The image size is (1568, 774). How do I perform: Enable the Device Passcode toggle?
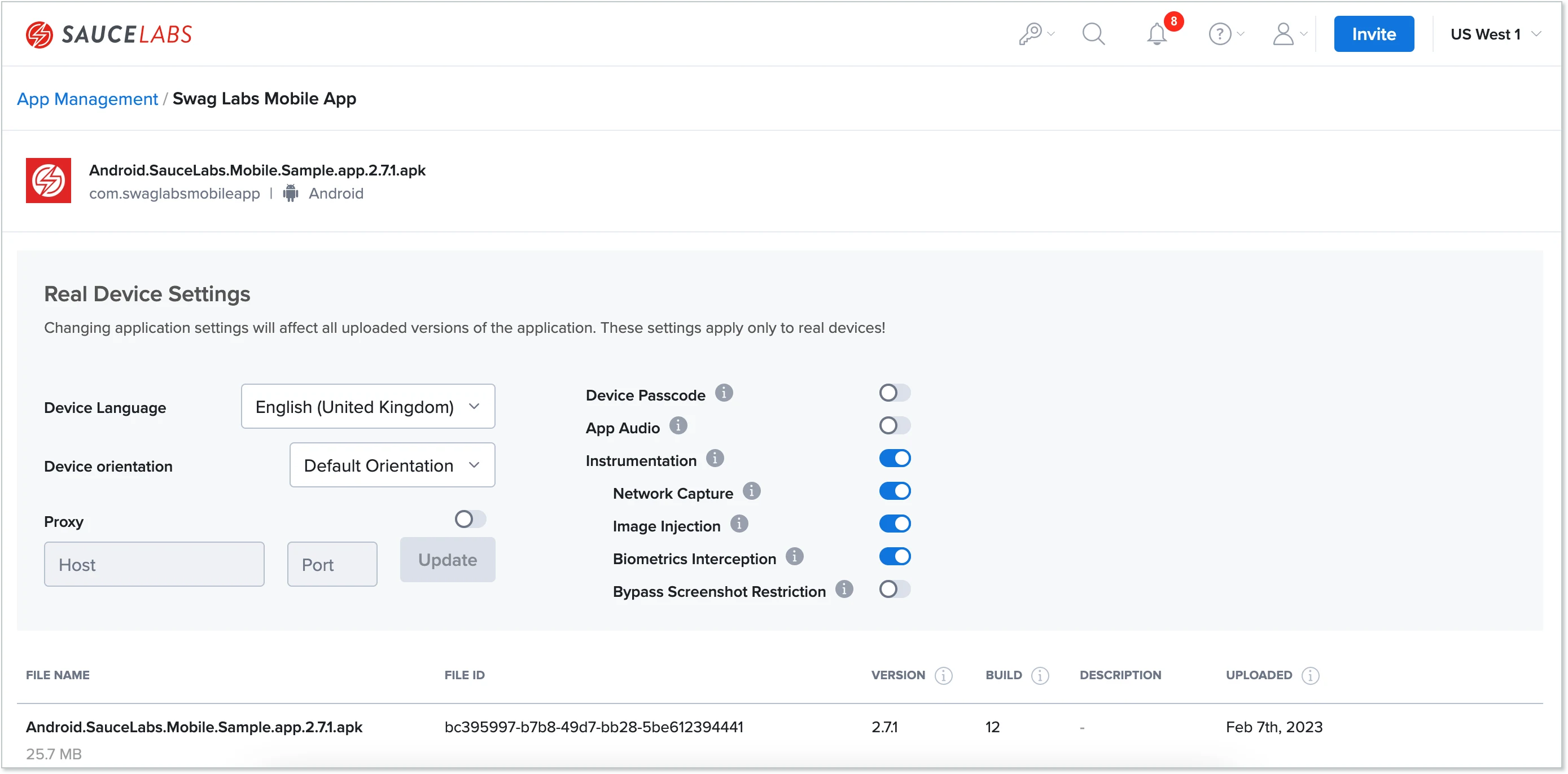tap(895, 393)
